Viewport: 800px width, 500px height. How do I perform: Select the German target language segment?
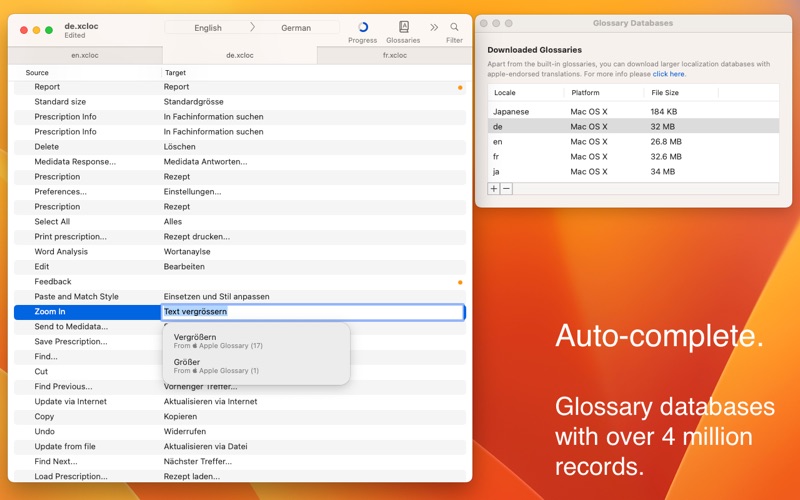[296, 28]
